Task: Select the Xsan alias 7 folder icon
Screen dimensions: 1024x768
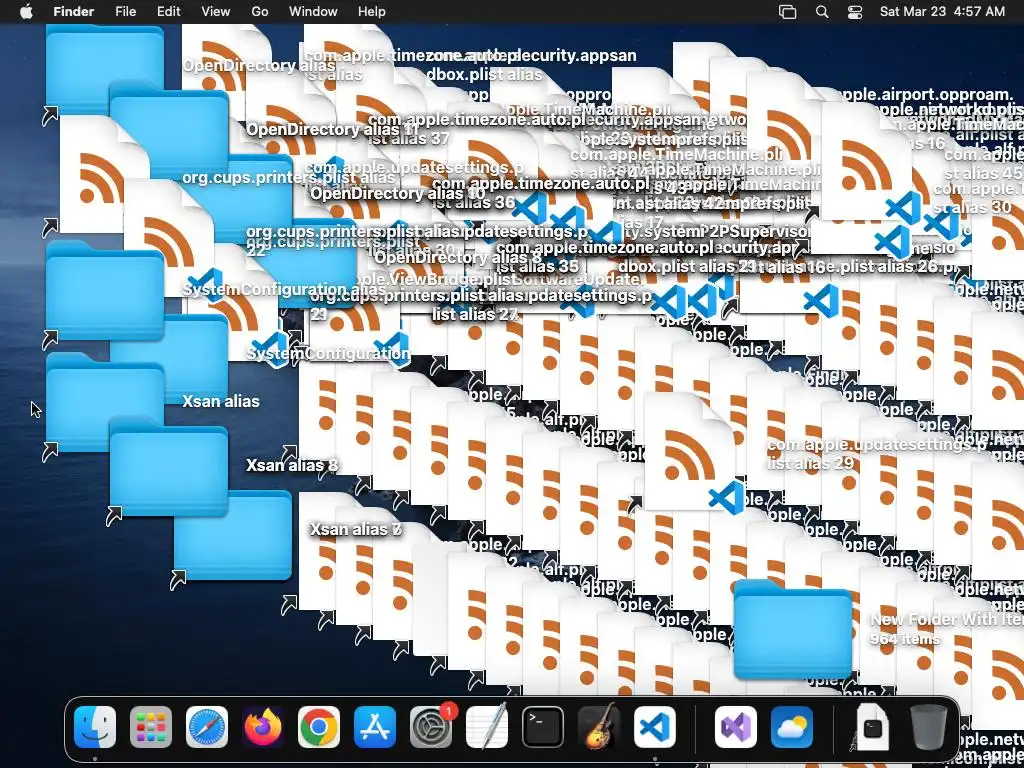Action: pos(233,536)
